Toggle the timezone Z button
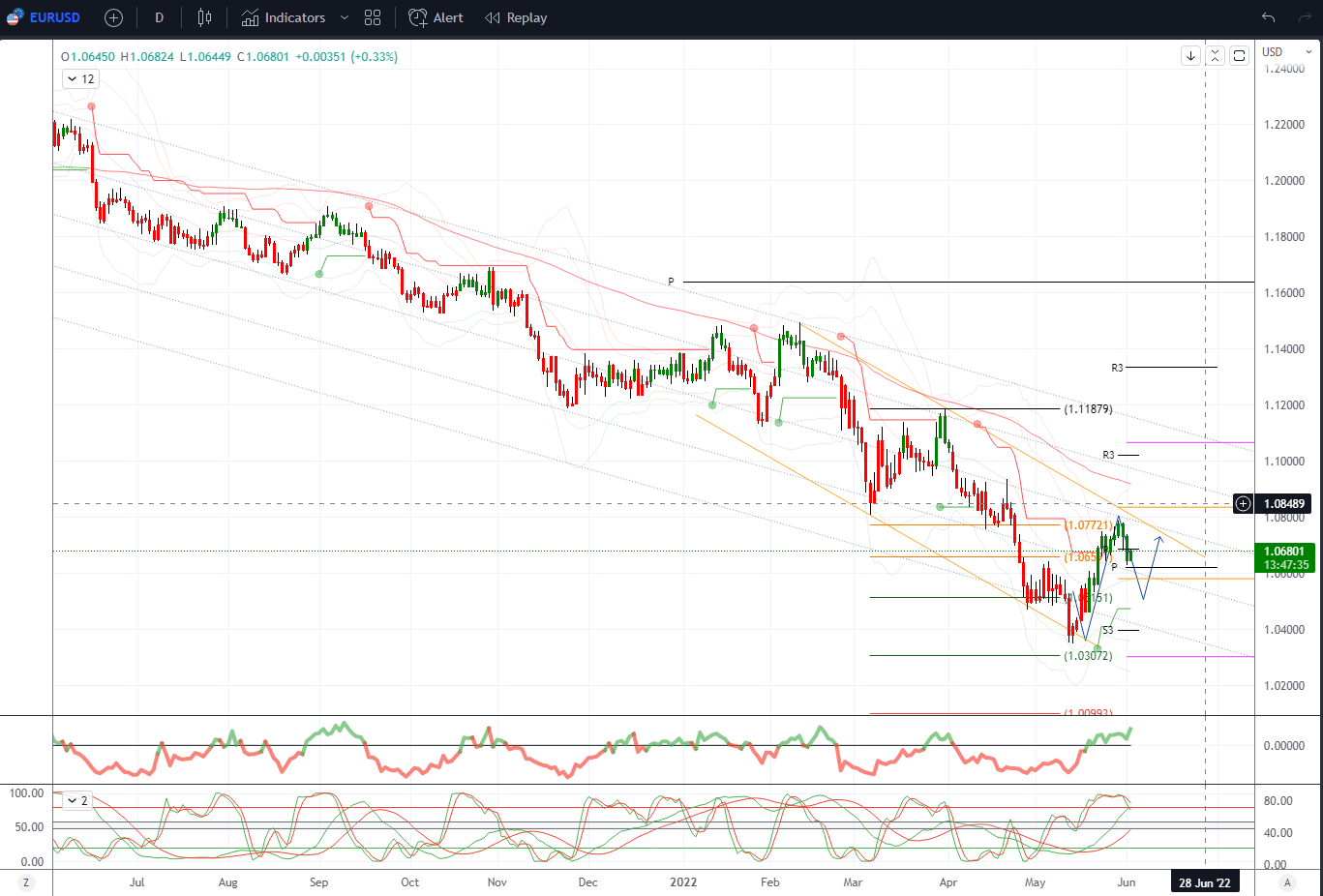This screenshot has width=1323, height=896. coord(26,882)
